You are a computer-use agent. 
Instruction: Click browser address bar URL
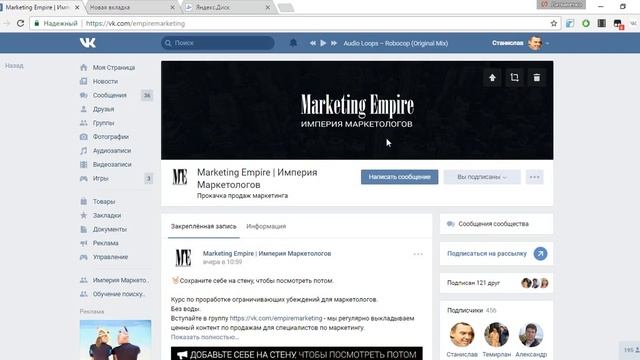(136, 24)
